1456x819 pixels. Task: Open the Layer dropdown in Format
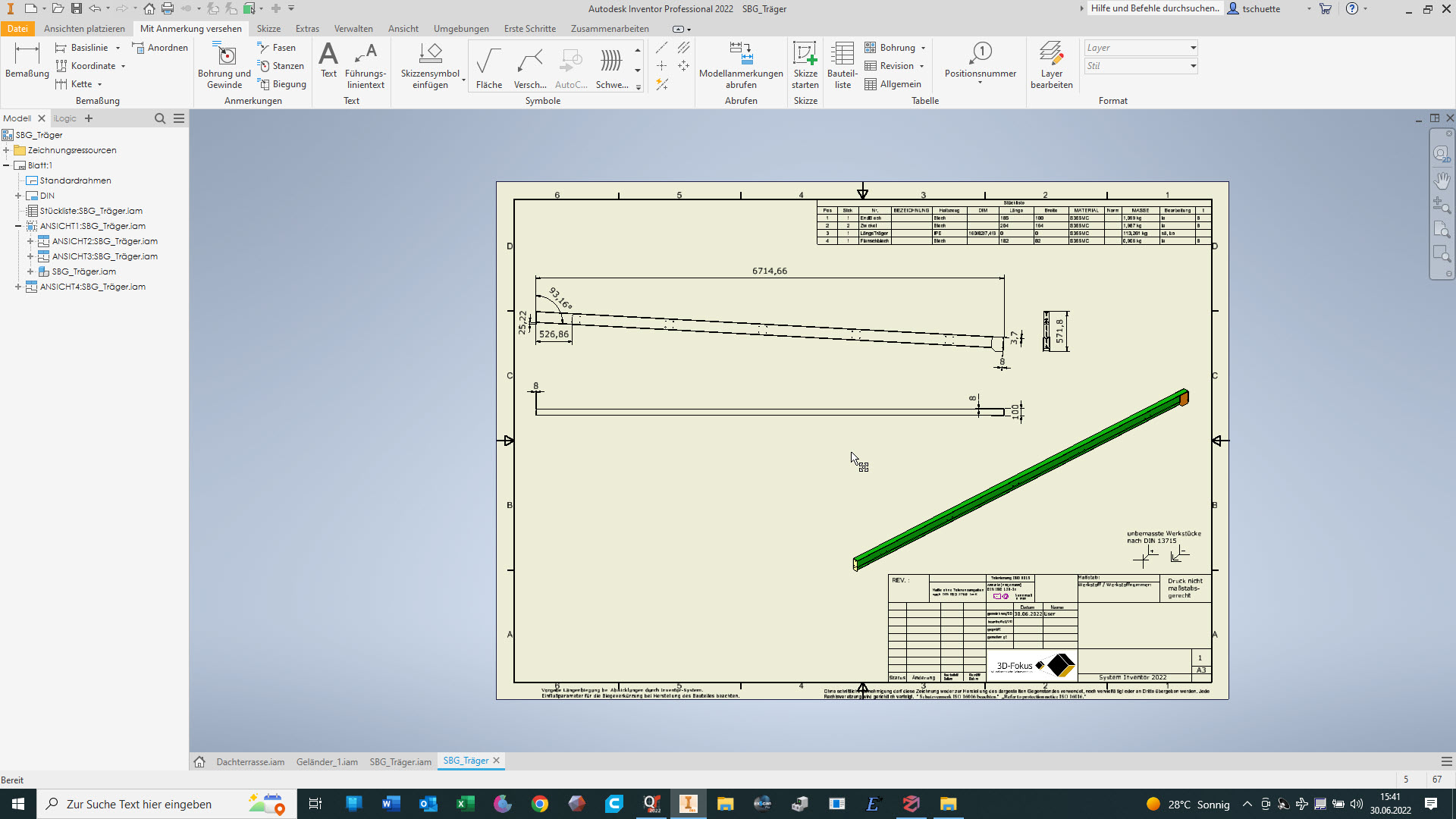(1193, 48)
